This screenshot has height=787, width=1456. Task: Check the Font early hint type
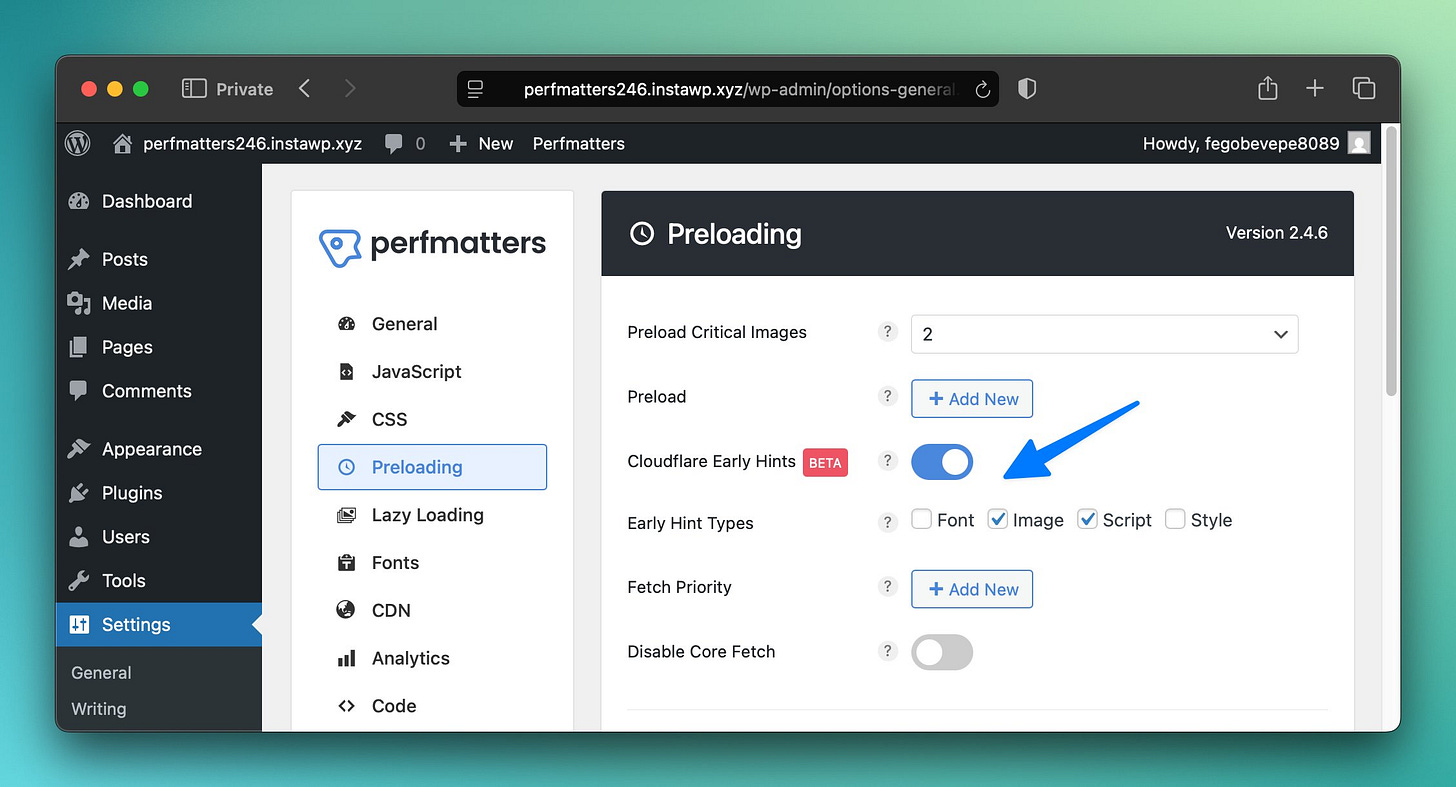pyautogui.click(x=921, y=519)
